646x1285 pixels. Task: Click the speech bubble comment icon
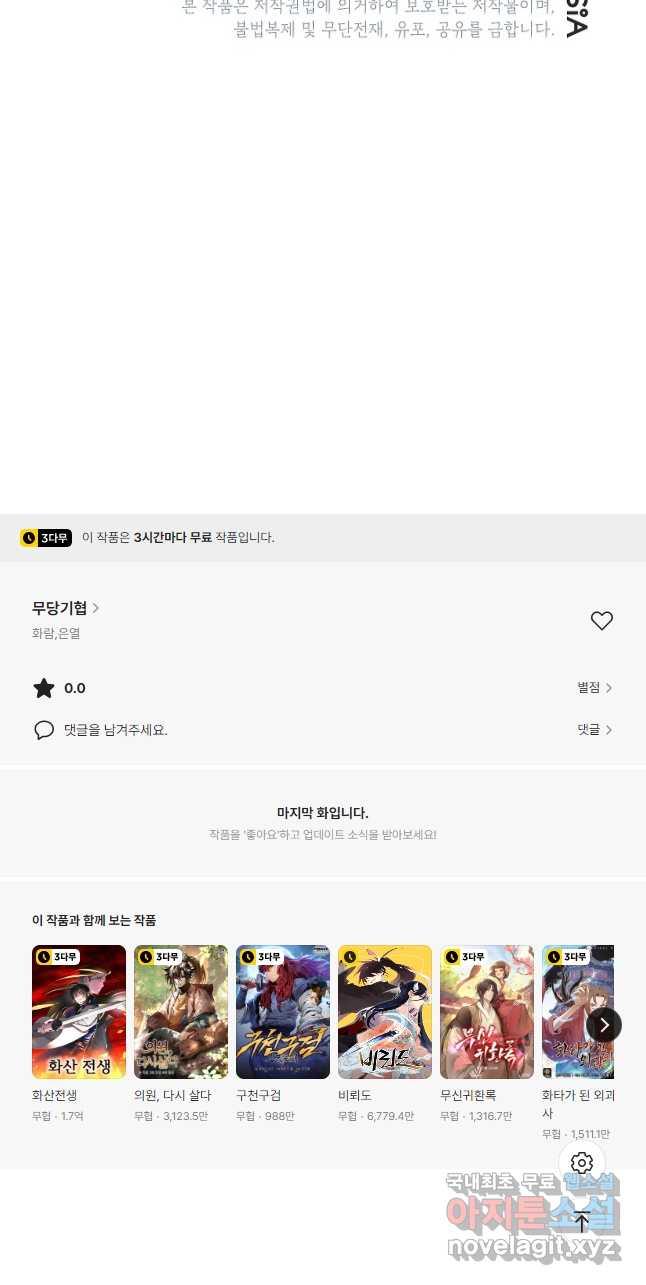(44, 730)
